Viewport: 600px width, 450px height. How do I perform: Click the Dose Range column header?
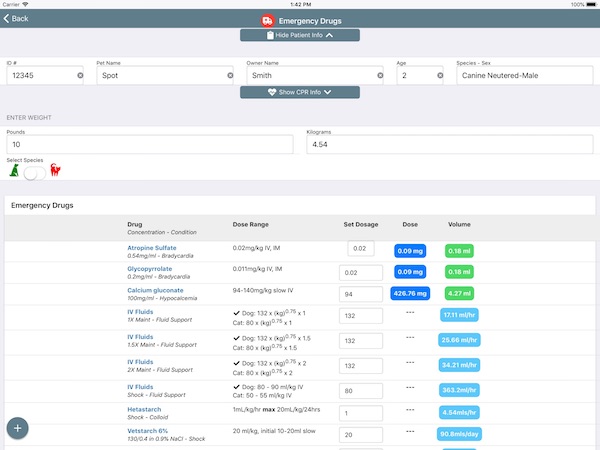[251, 225]
